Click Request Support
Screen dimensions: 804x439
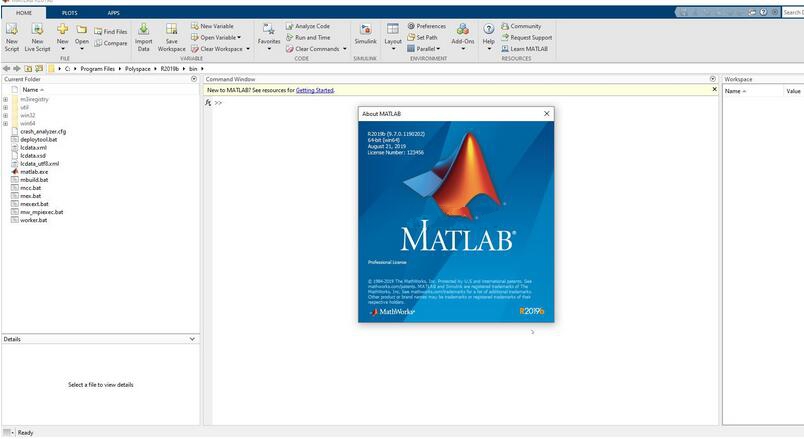click(x=527, y=37)
